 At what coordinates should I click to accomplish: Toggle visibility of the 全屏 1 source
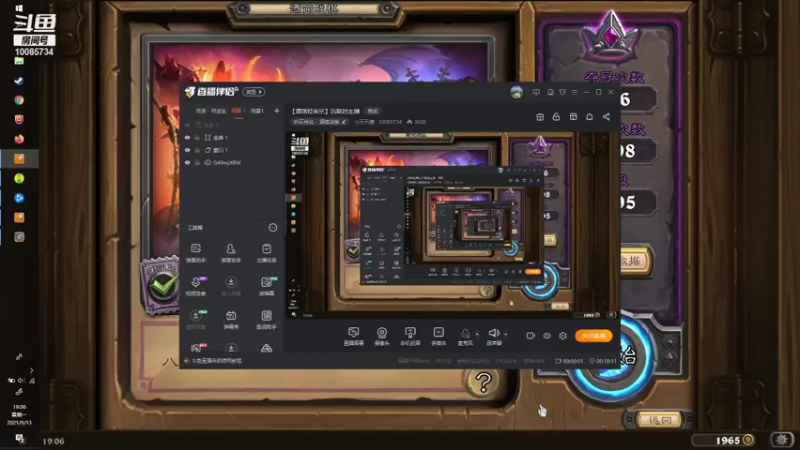pyautogui.click(x=187, y=138)
